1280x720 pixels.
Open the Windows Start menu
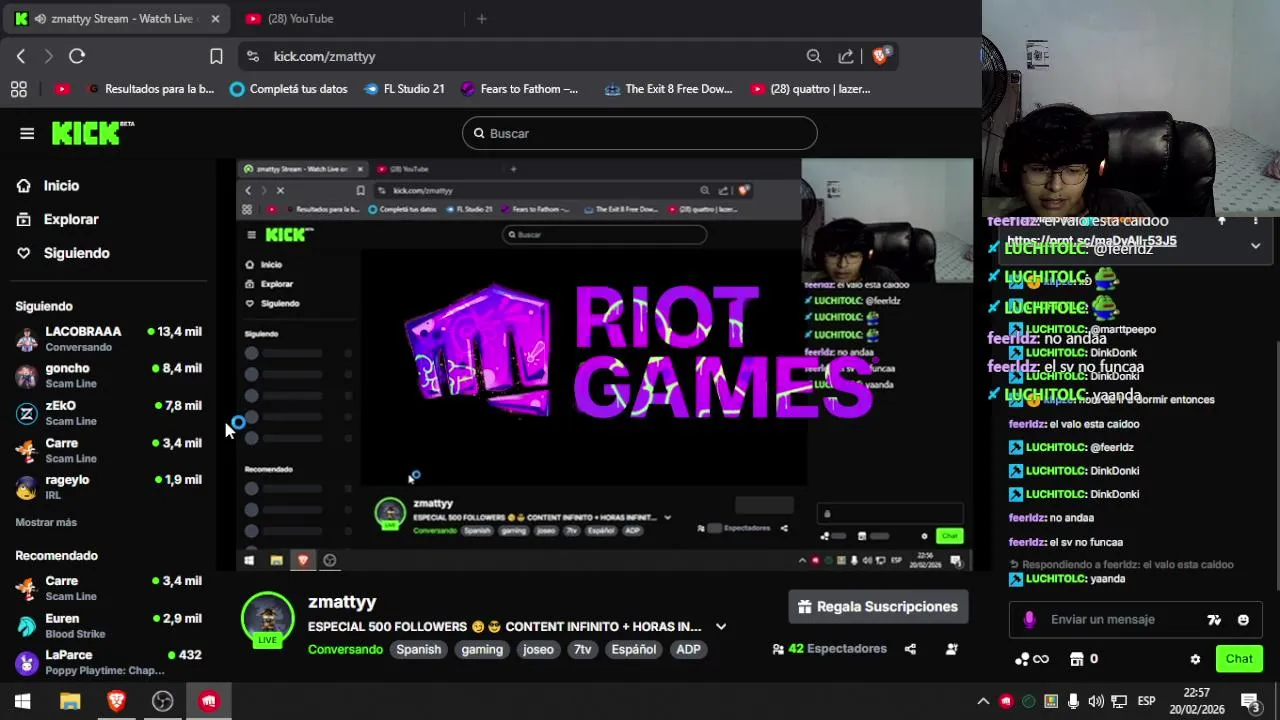22,701
